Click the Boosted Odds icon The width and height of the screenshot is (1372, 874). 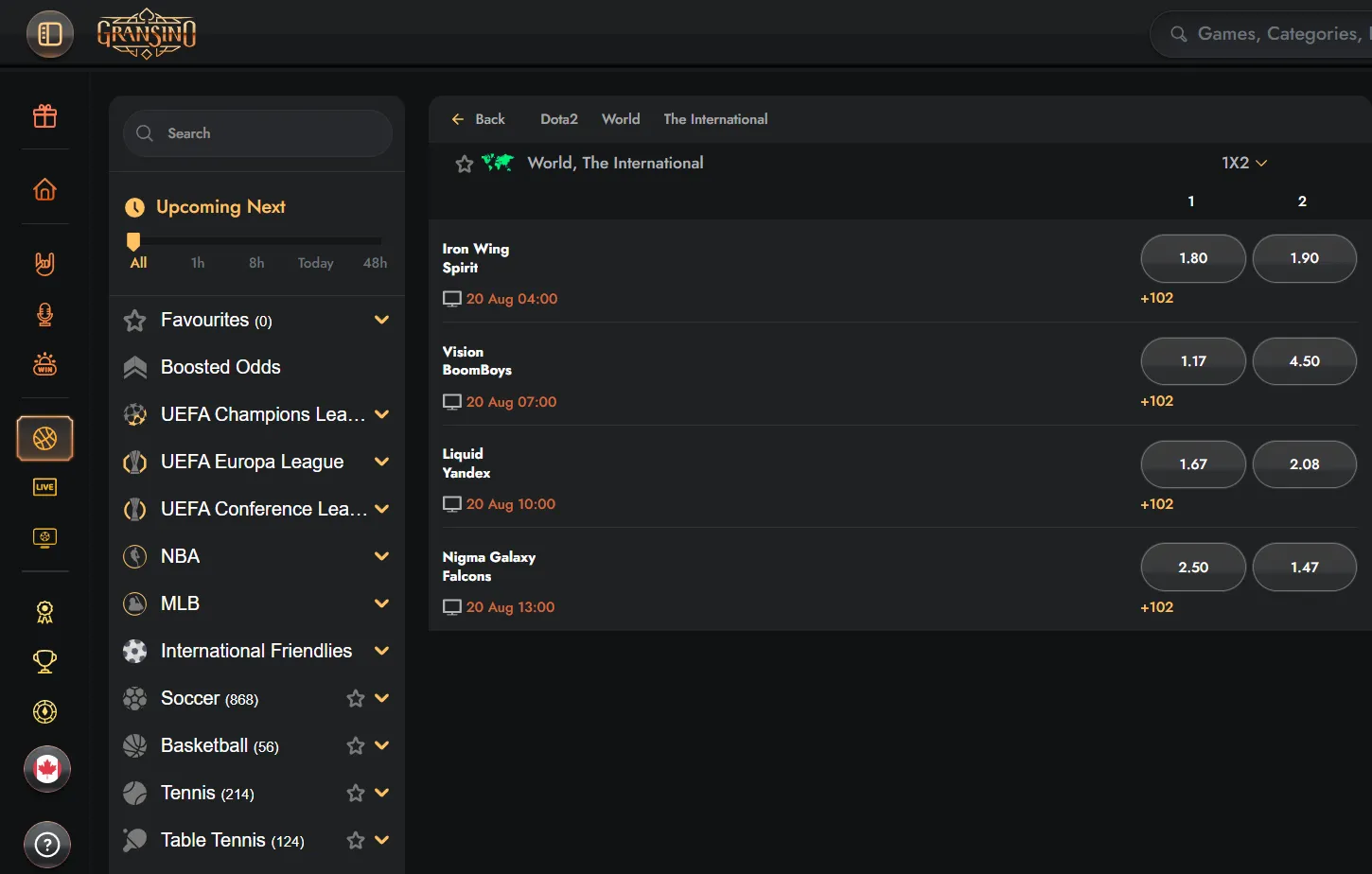135,367
